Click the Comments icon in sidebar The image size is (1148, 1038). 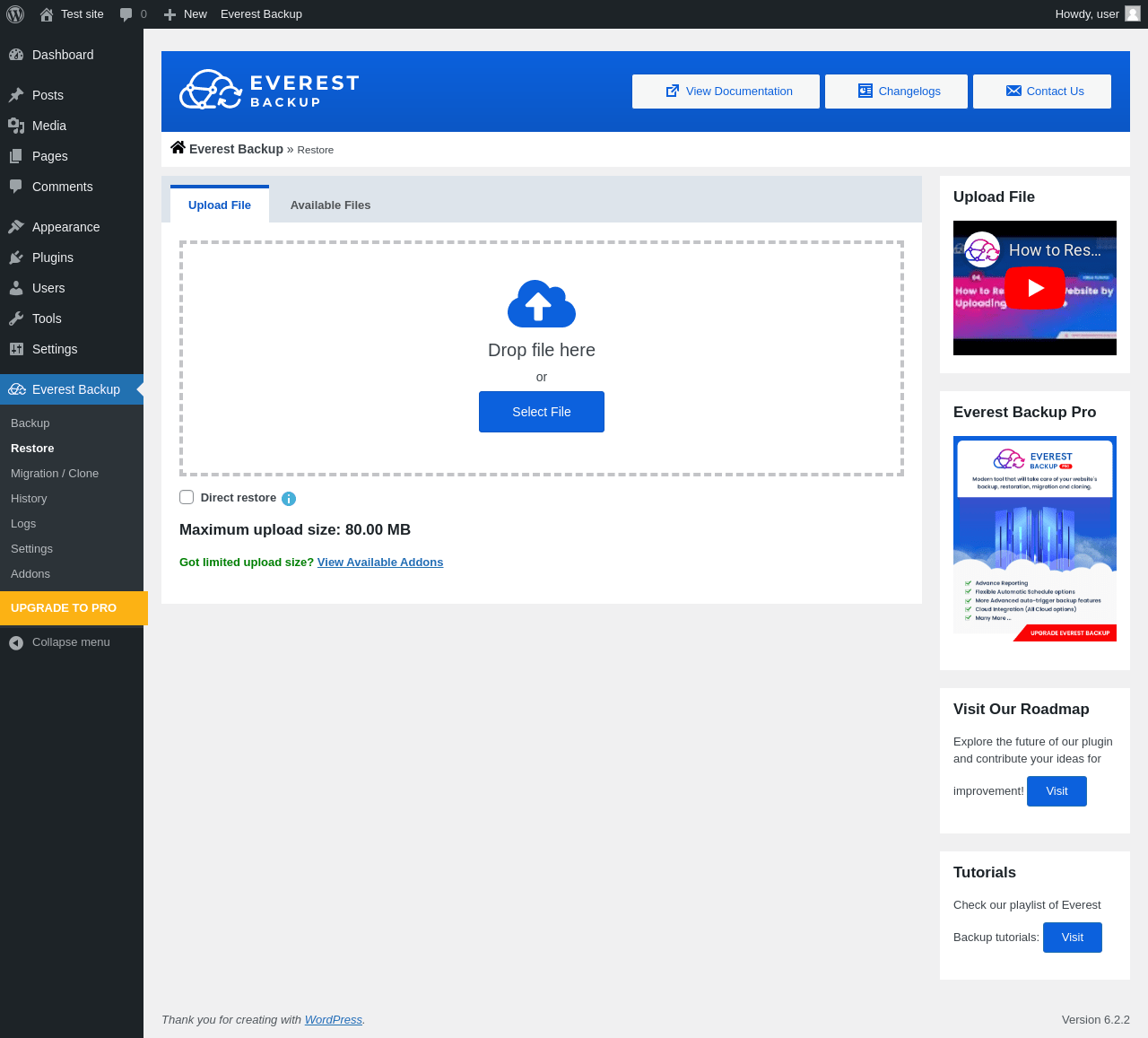[x=16, y=187]
